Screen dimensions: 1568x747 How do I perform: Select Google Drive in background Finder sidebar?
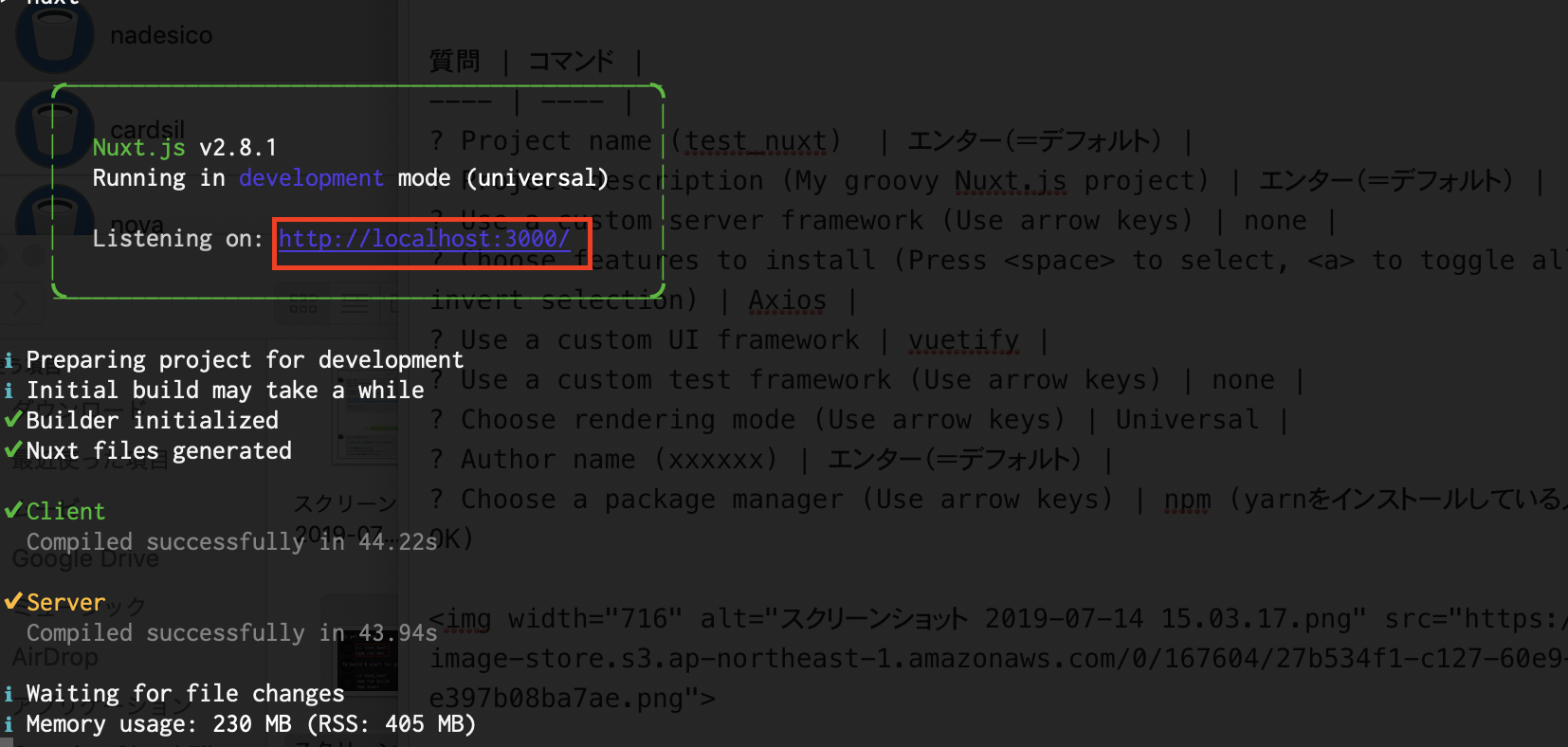click(x=85, y=558)
